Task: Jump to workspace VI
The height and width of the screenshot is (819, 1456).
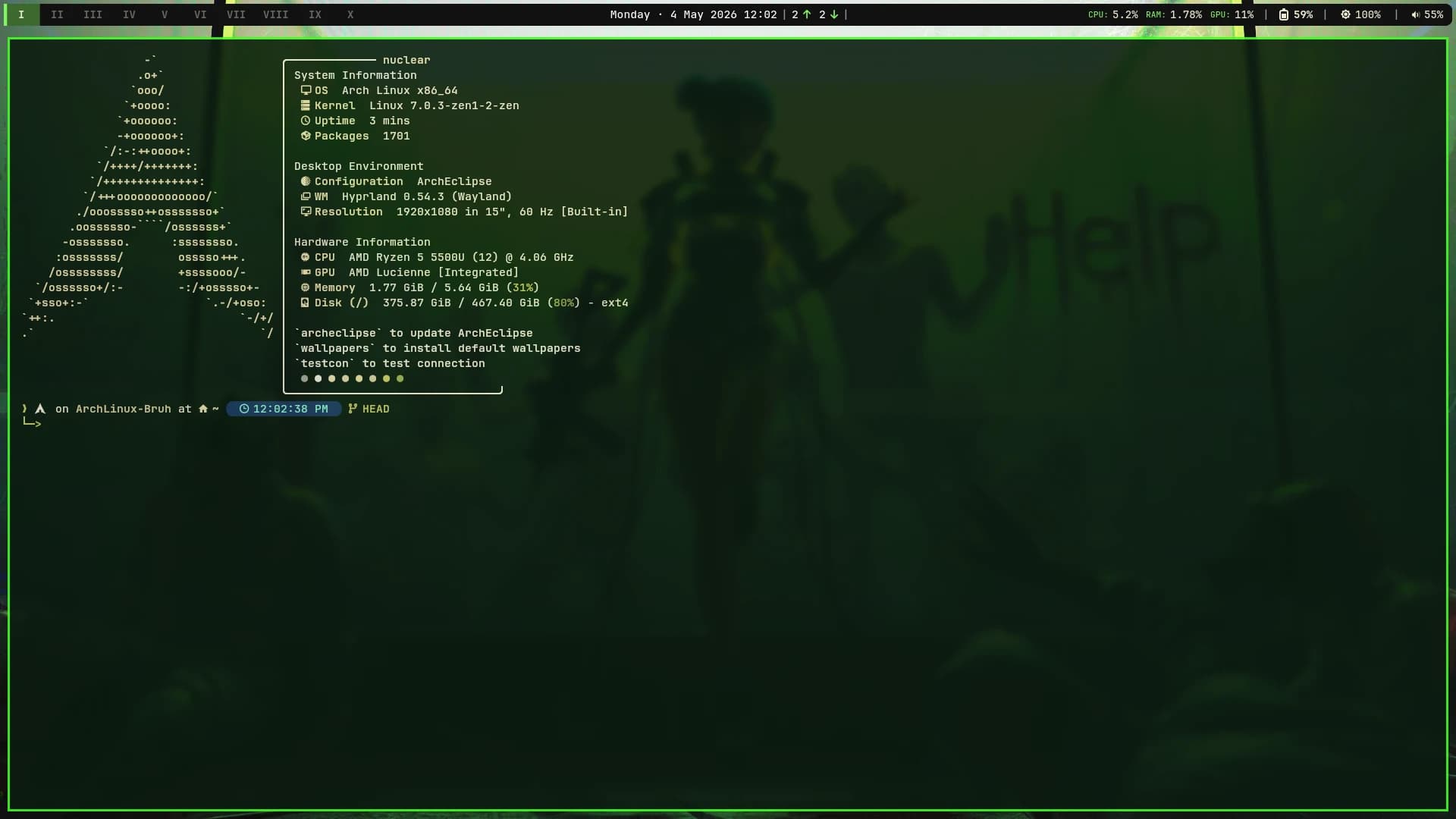Action: [x=200, y=14]
